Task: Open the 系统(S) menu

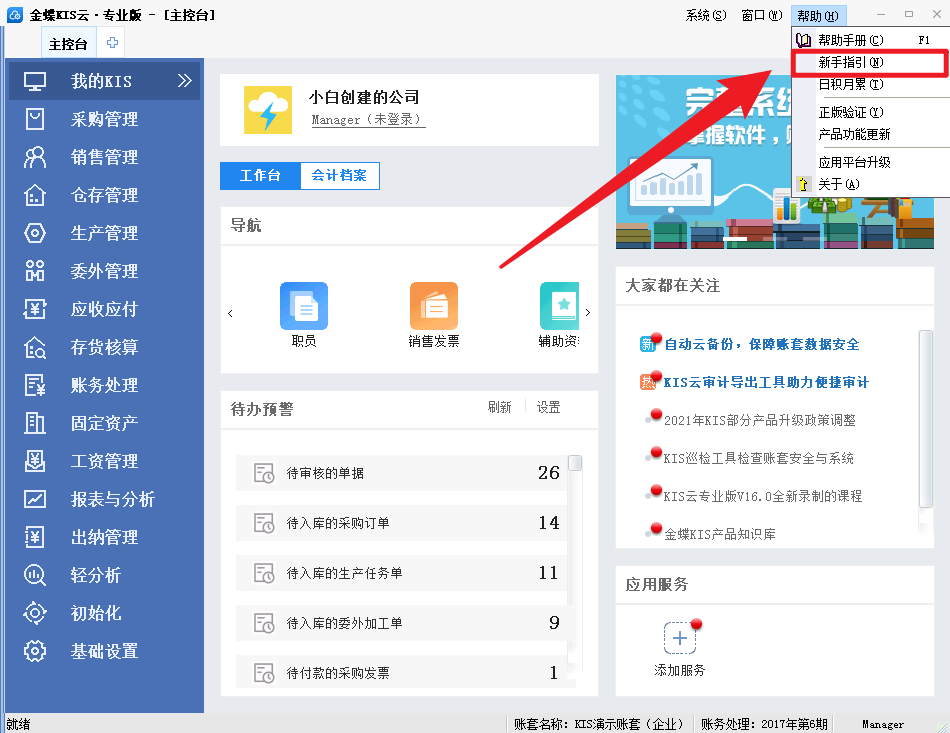Action: 705,15
